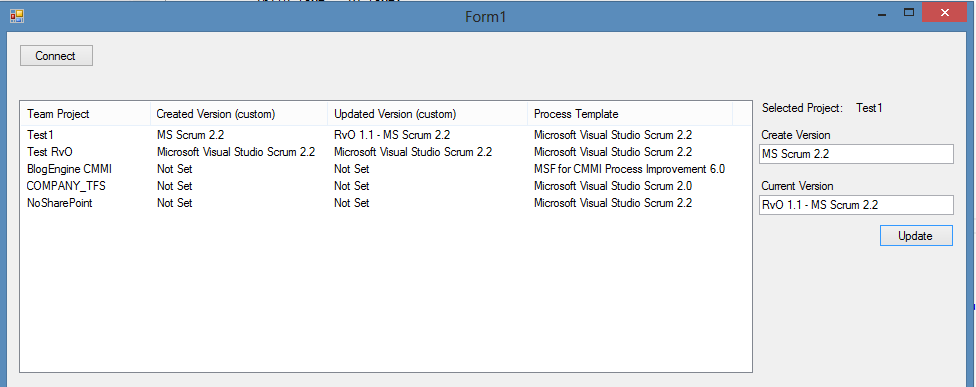Close the Form1 window

(x=944, y=13)
